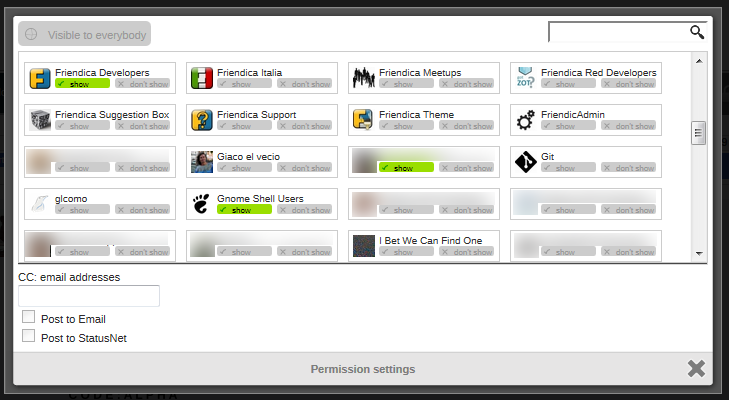Check the Post to StatusNet option
The image size is (729, 400).
(x=29, y=336)
